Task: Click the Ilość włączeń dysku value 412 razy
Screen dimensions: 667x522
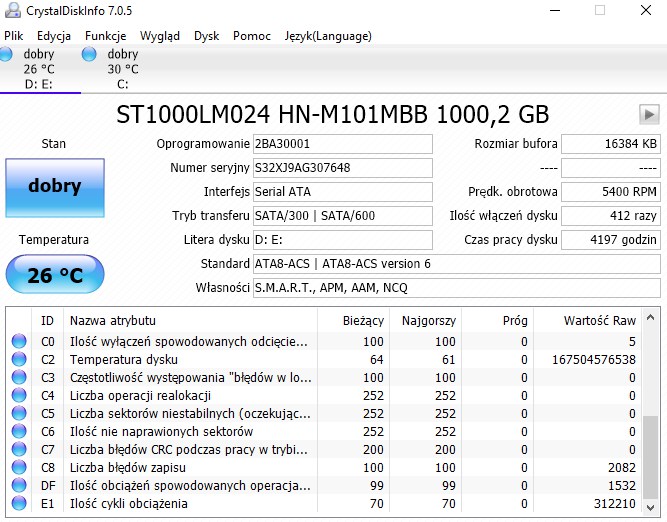Action: click(x=611, y=215)
